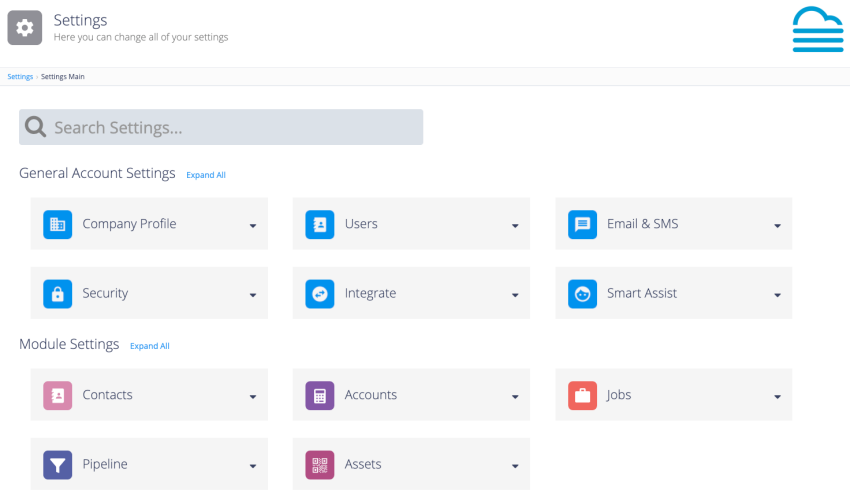Click the Pipeline funnel icon
Image resolution: width=850 pixels, height=502 pixels.
[57, 465]
